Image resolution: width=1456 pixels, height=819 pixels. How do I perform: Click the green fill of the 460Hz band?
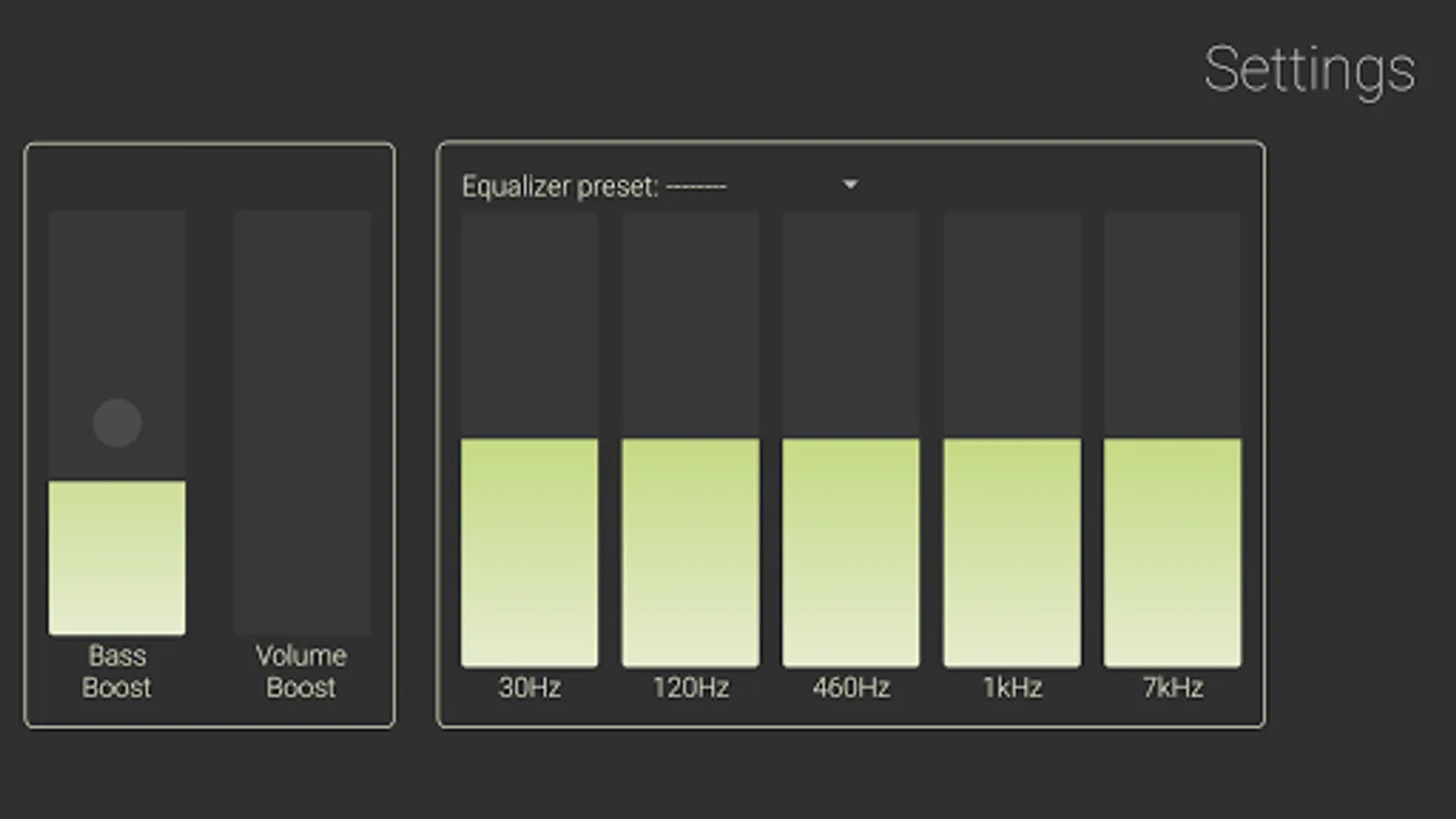[x=851, y=552]
